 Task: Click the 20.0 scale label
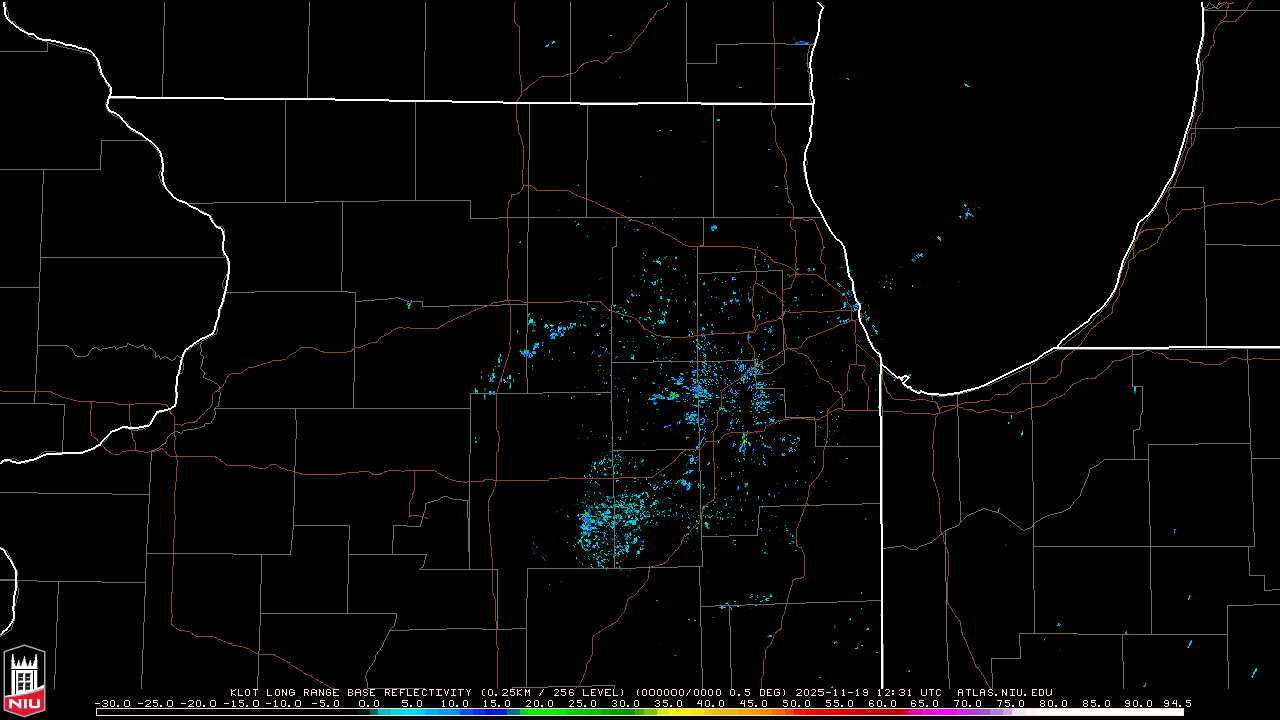538,703
